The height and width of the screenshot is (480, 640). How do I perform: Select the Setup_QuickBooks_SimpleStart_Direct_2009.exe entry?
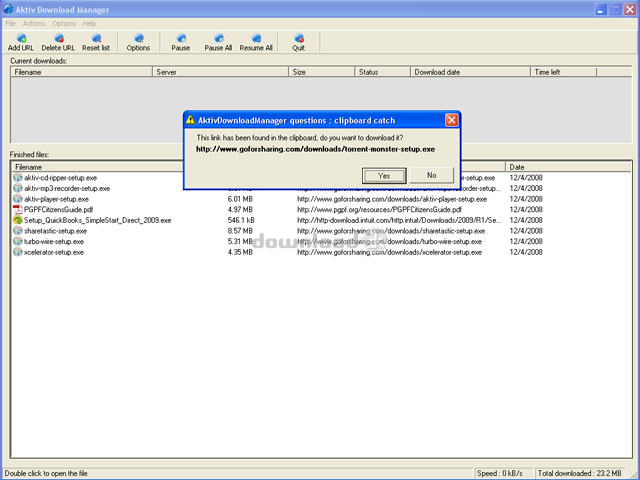tap(97, 220)
